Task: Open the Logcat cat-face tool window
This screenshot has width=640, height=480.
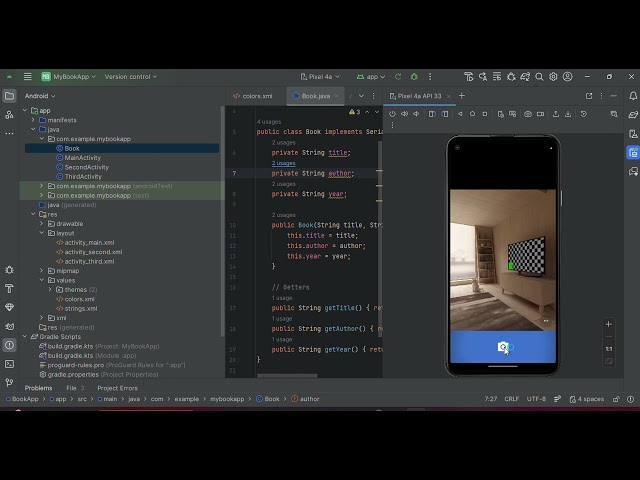Action: (9, 326)
